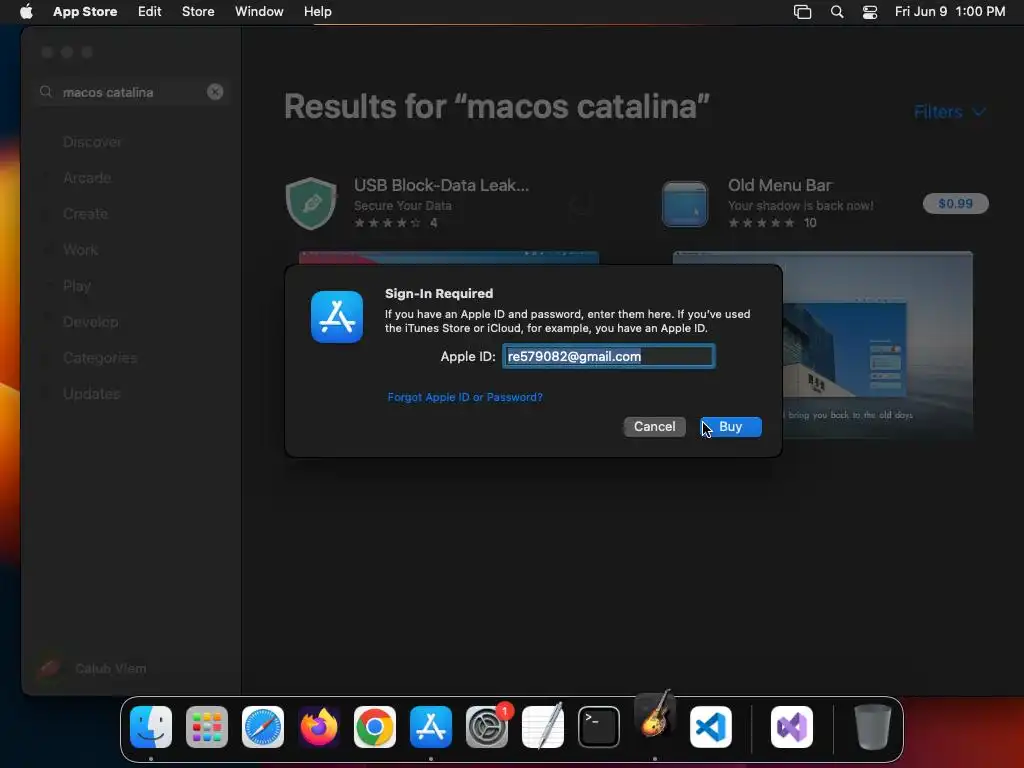Viewport: 1024px width, 768px height.
Task: Open System Settings from the Dock
Action: point(487,727)
